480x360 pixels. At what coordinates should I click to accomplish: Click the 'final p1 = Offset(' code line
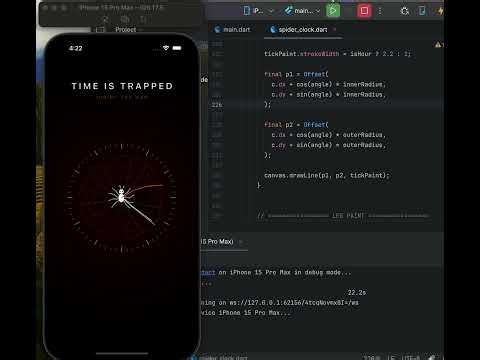(296, 74)
